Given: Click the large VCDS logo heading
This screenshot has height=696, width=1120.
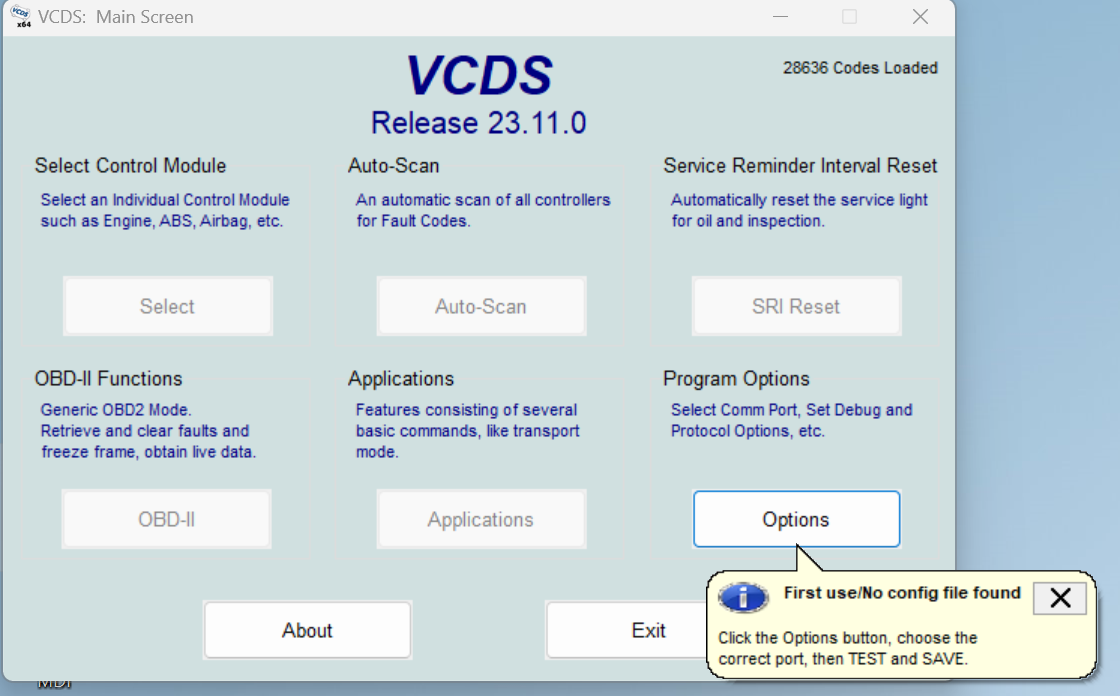Looking at the screenshot, I should [x=479, y=76].
